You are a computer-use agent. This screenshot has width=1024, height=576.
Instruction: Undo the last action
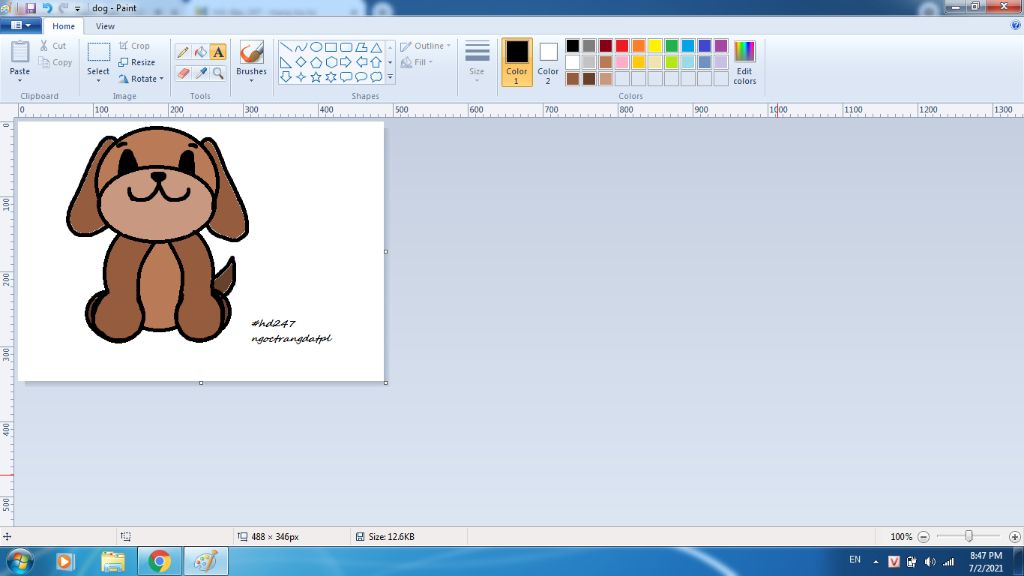47,8
